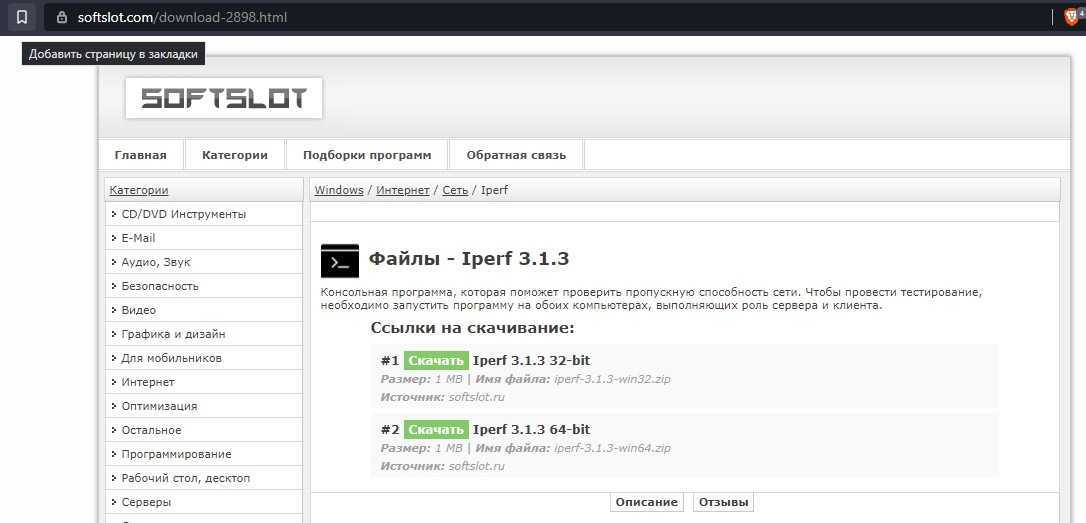Follow the Windows breadcrumb link
Image resolution: width=1086 pixels, height=523 pixels.
tap(339, 190)
